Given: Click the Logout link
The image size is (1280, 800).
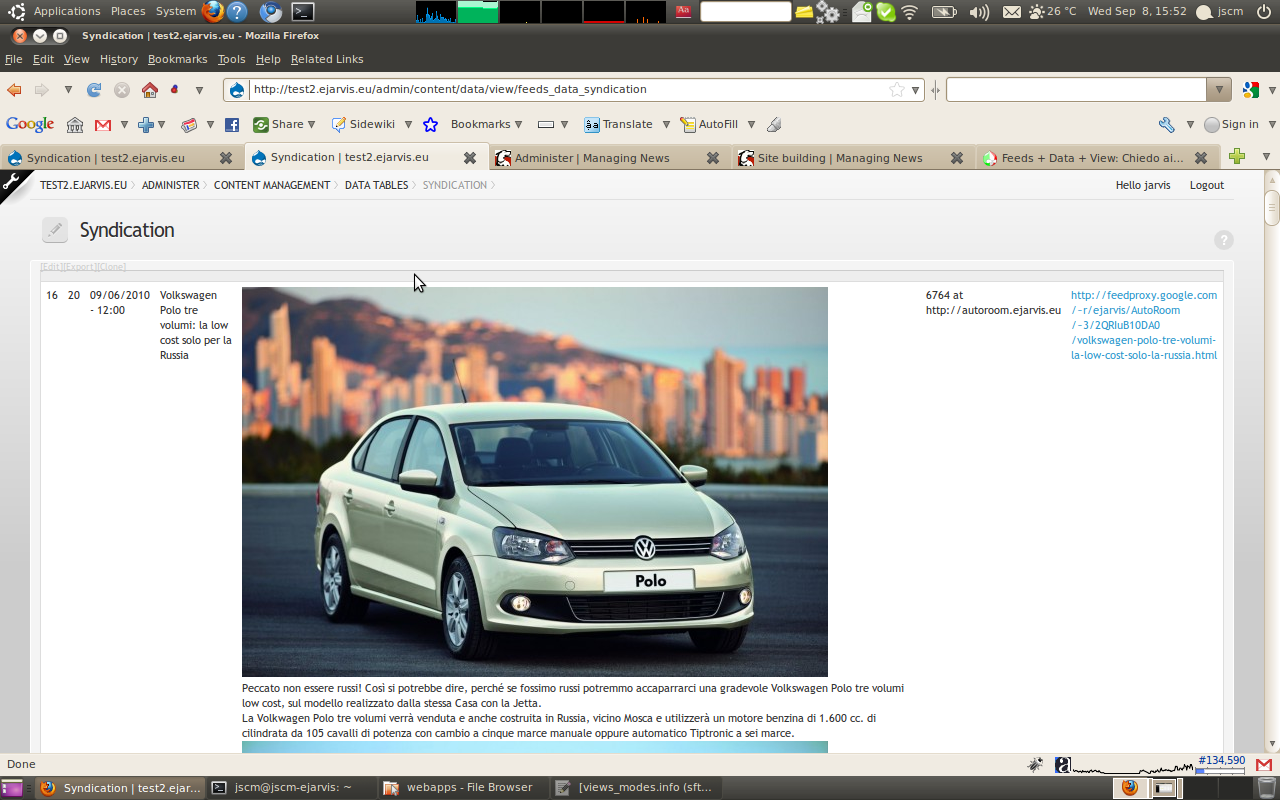Looking at the screenshot, I should (x=1206, y=185).
